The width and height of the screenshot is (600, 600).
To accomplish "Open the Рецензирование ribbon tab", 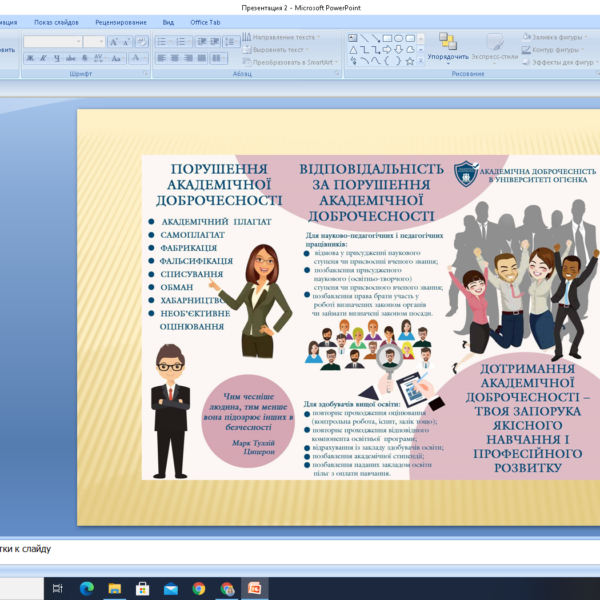I will 120,21.
